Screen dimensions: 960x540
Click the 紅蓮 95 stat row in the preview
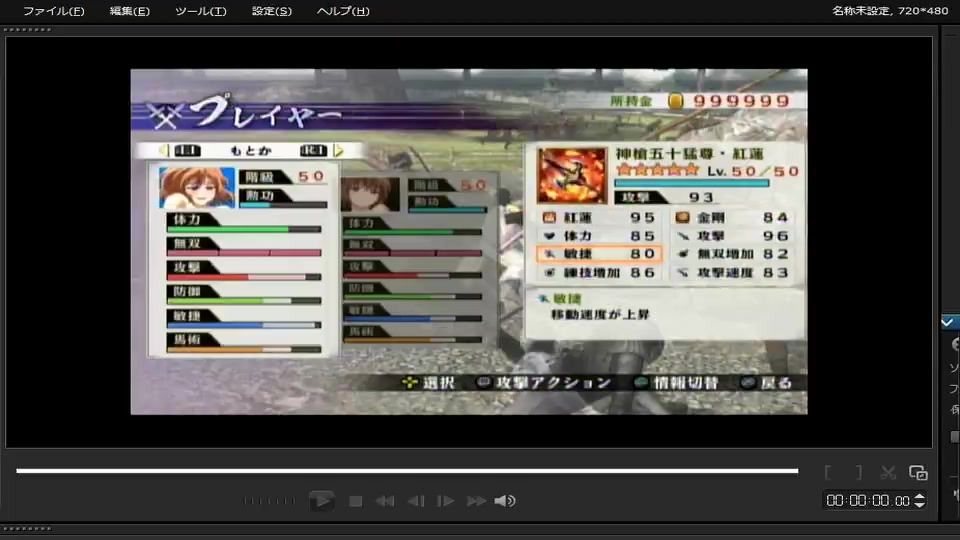(x=599, y=217)
